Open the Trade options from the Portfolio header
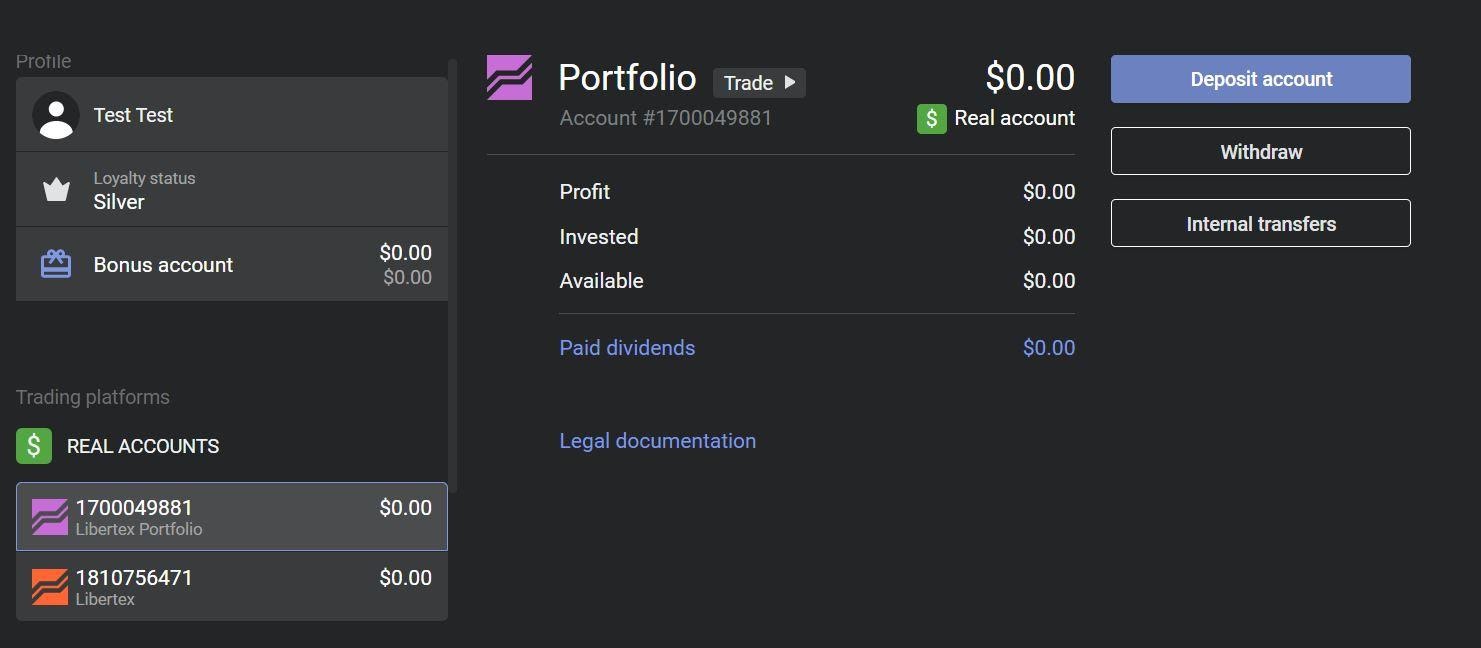The height and width of the screenshot is (648, 1481). coord(759,83)
